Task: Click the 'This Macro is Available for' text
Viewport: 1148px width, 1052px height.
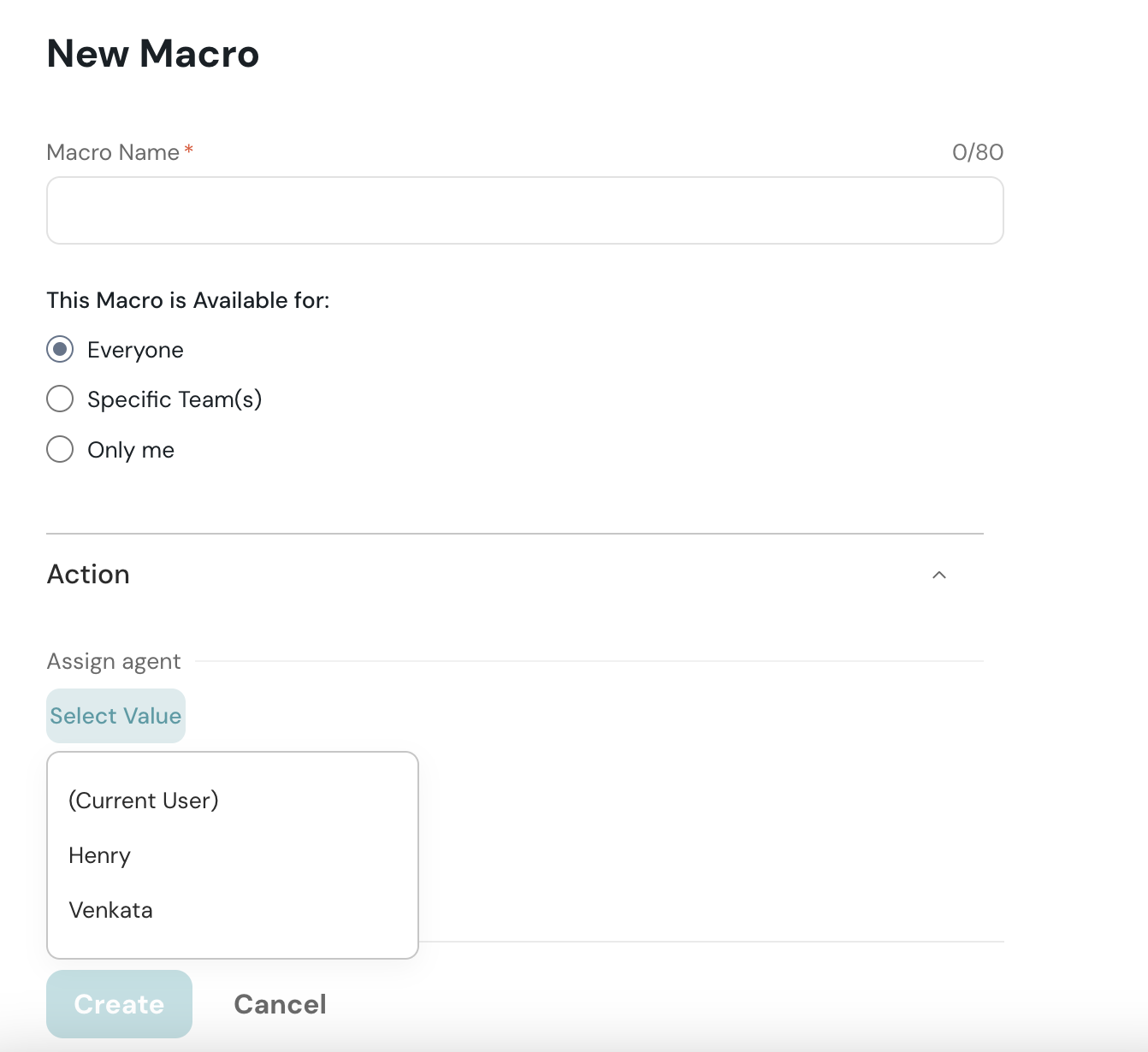Action: [188, 300]
